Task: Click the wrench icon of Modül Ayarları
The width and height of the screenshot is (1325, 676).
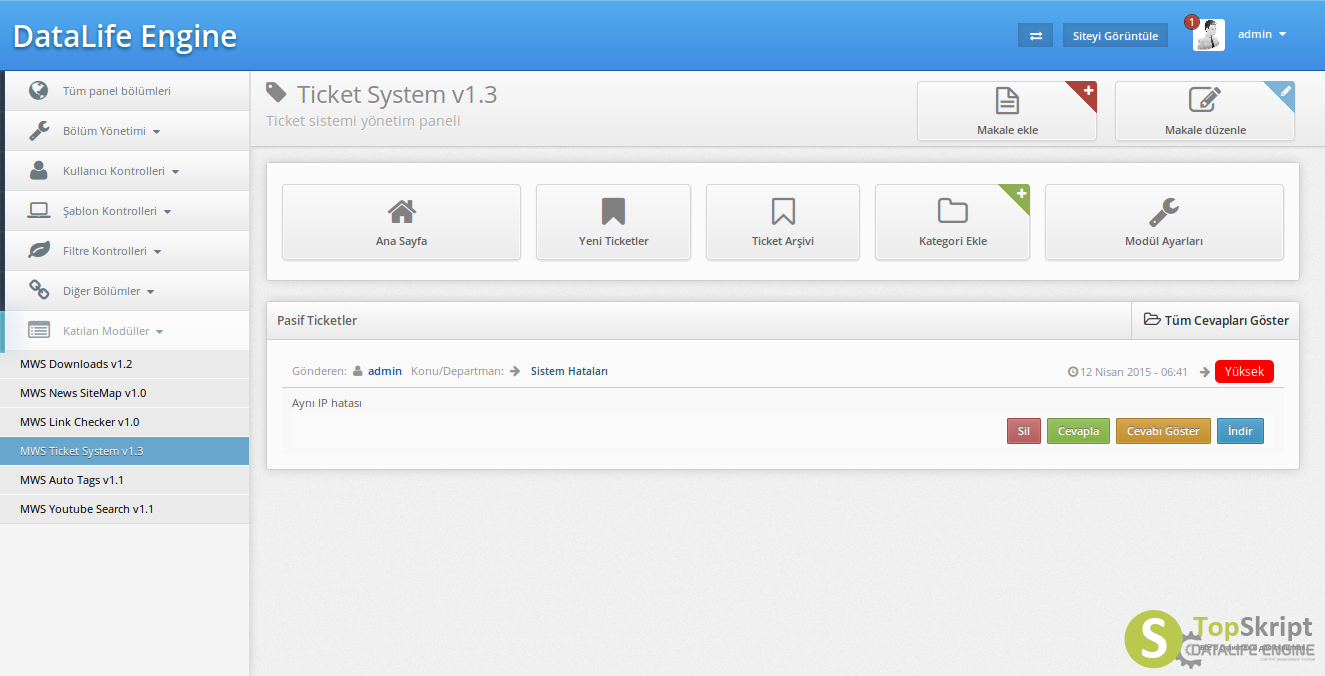Action: (x=1164, y=211)
